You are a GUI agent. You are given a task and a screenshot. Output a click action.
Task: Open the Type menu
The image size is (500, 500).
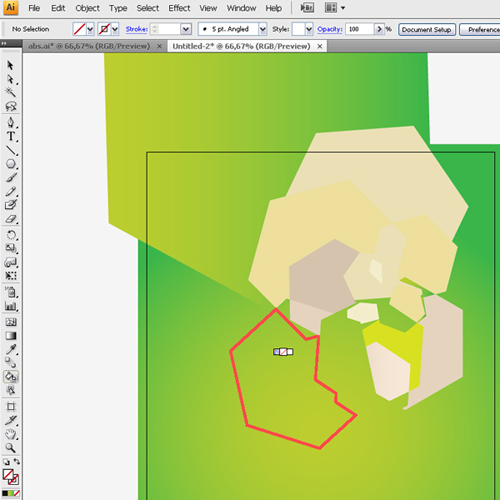[118, 8]
